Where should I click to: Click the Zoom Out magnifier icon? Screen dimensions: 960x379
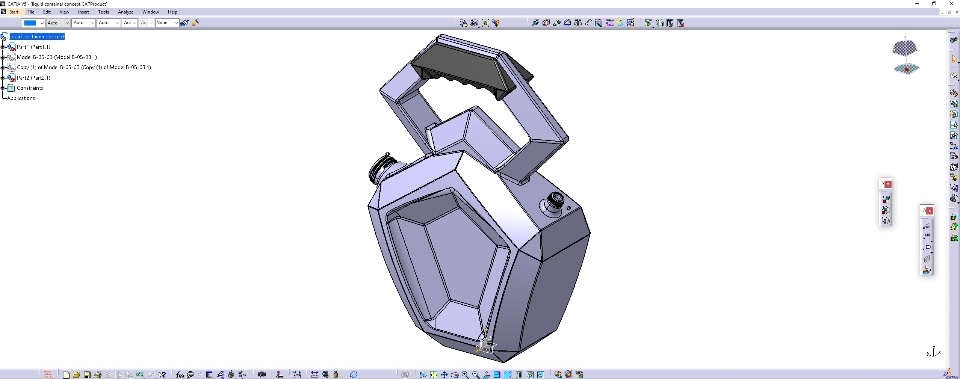[475, 374]
